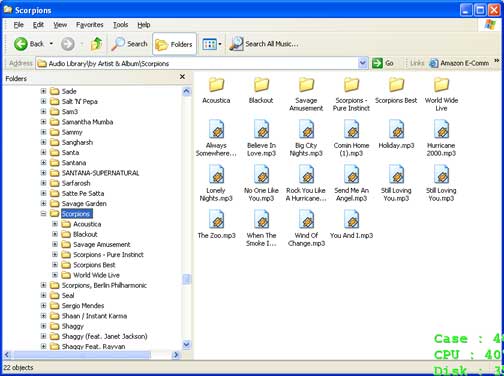This screenshot has height=376, width=504.
Task: Click folder tree scroll up arrow
Action: [187, 91]
